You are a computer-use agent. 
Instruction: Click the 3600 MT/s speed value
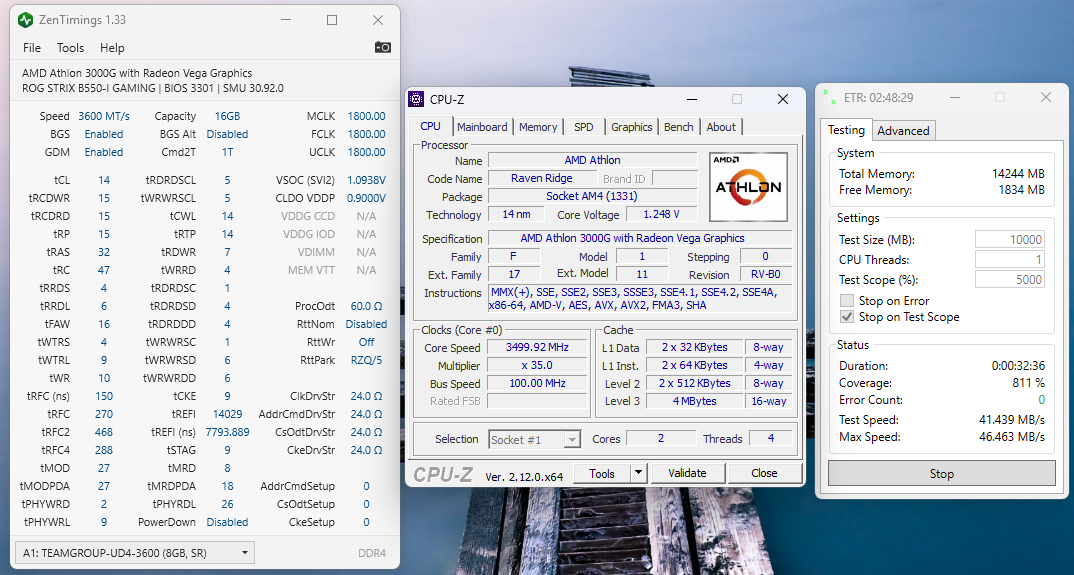[104, 117]
